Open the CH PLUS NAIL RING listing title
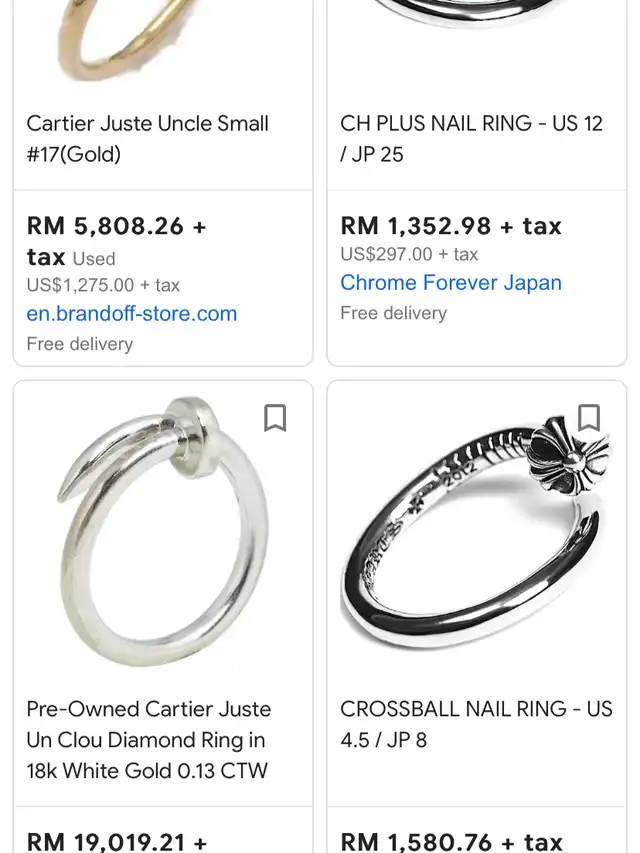Image resolution: width=640 pixels, height=853 pixels. tap(471, 139)
